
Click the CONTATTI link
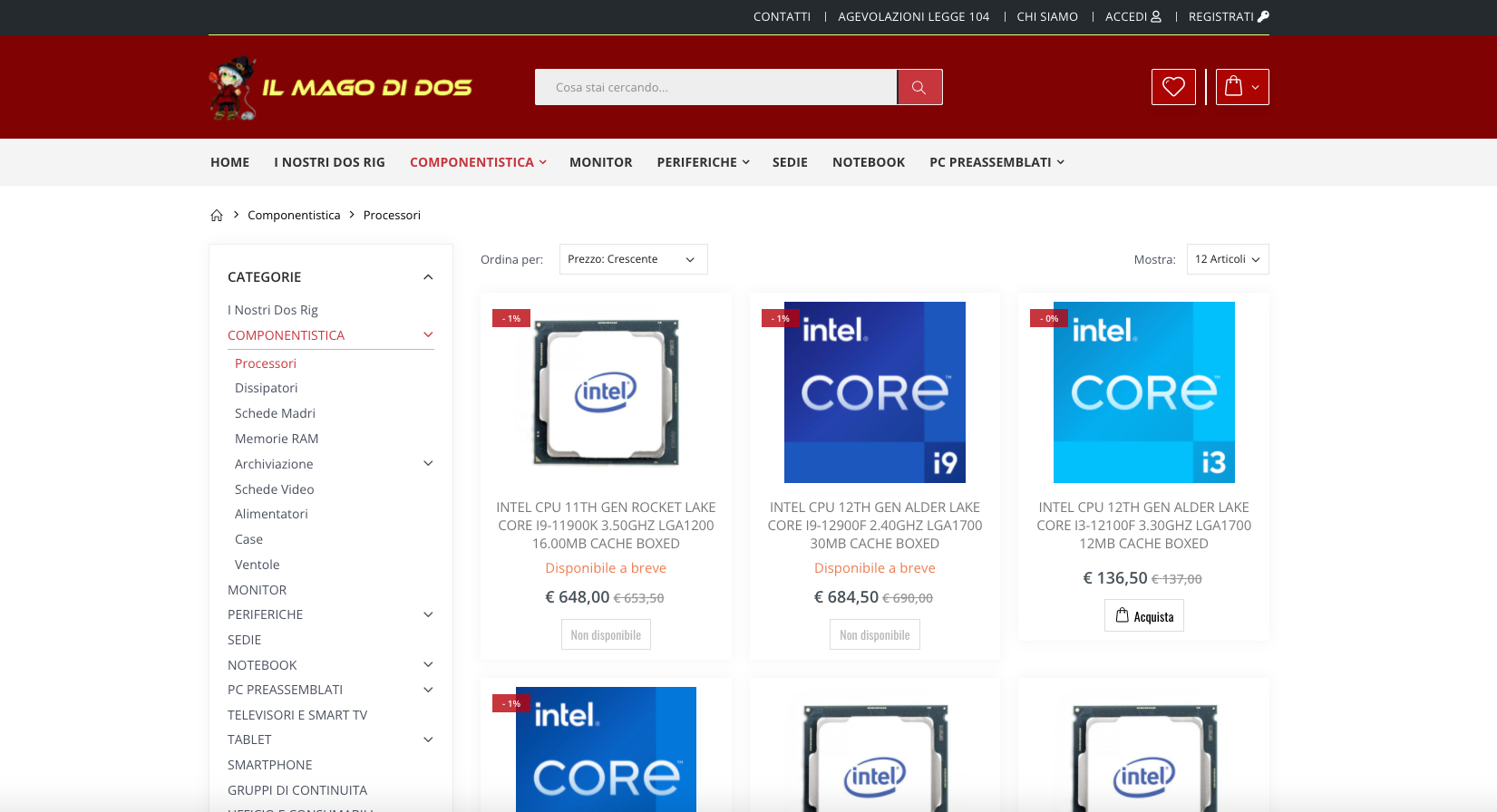click(782, 16)
